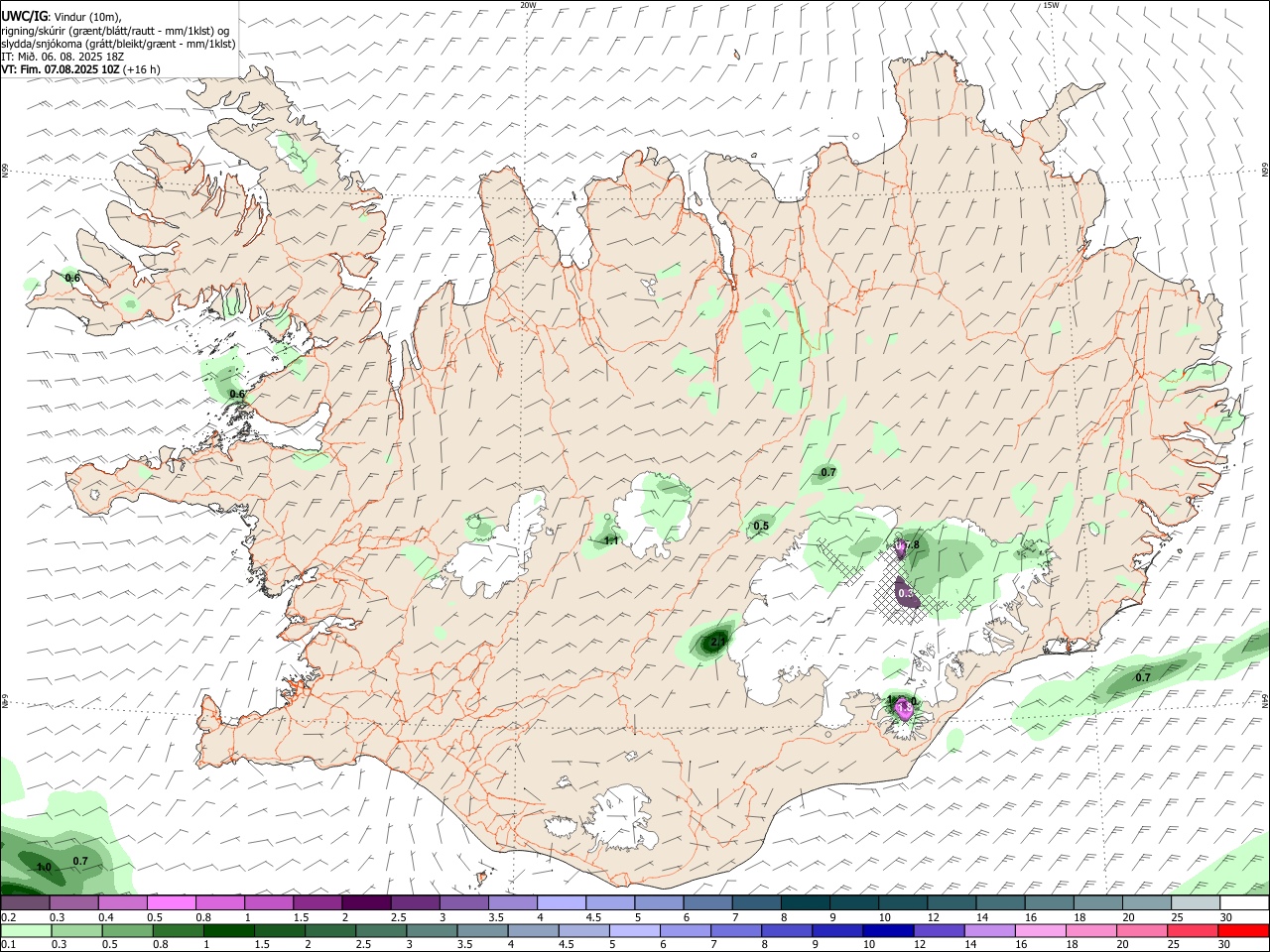Viewport: 1270px width, 952px height.
Task: Click the UWC/IG title in the header
Action: coord(23,16)
